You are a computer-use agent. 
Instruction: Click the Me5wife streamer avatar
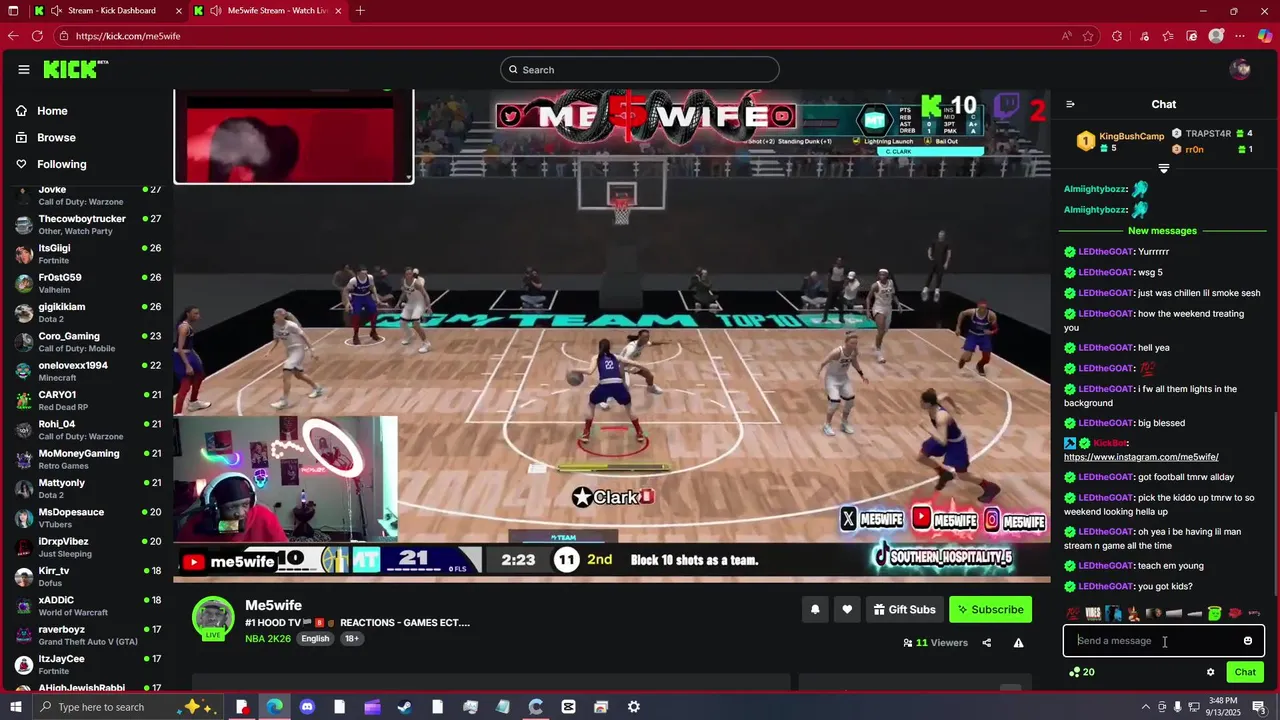[213, 617]
